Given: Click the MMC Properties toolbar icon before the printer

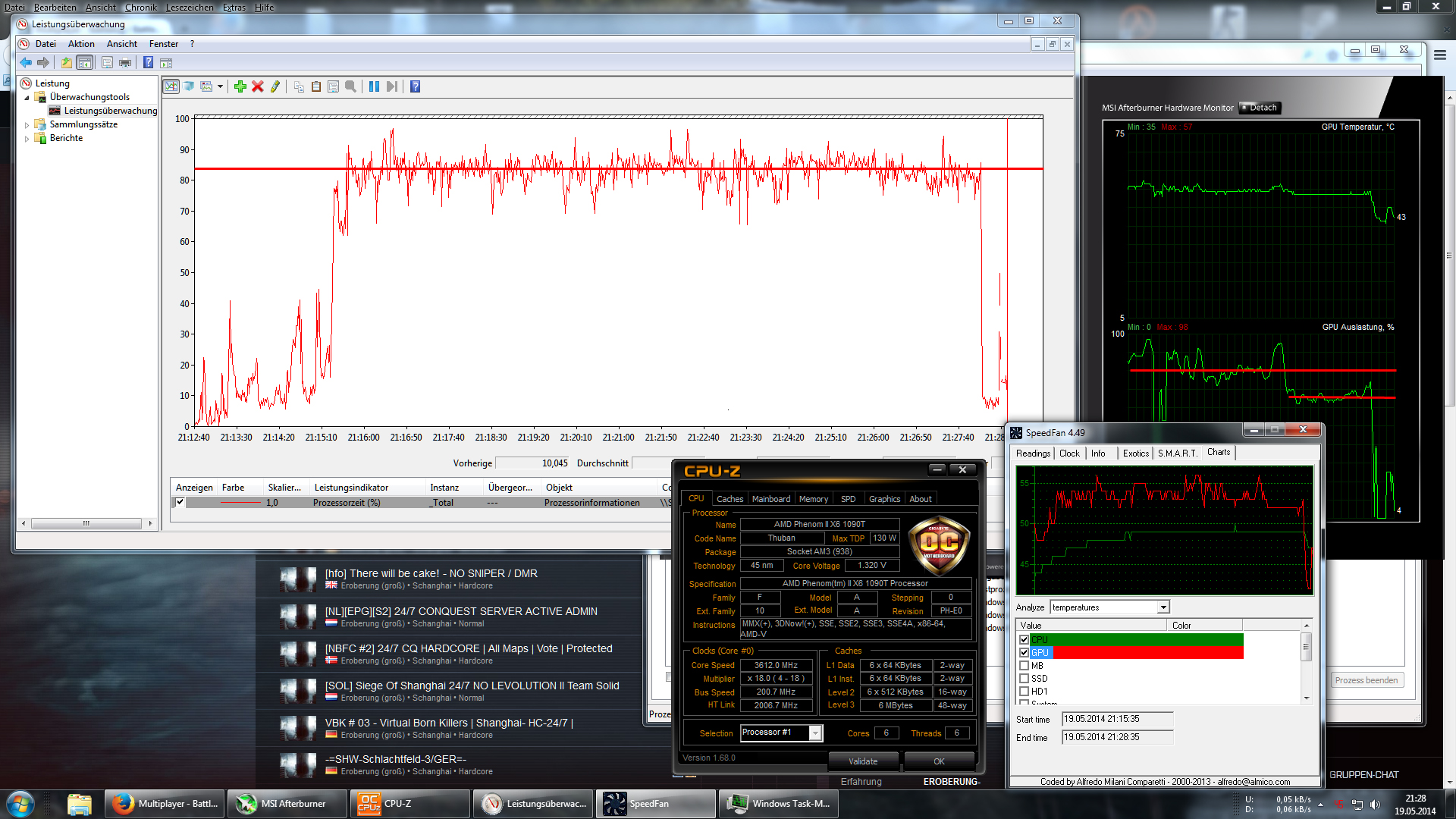Looking at the screenshot, I should coord(107,63).
